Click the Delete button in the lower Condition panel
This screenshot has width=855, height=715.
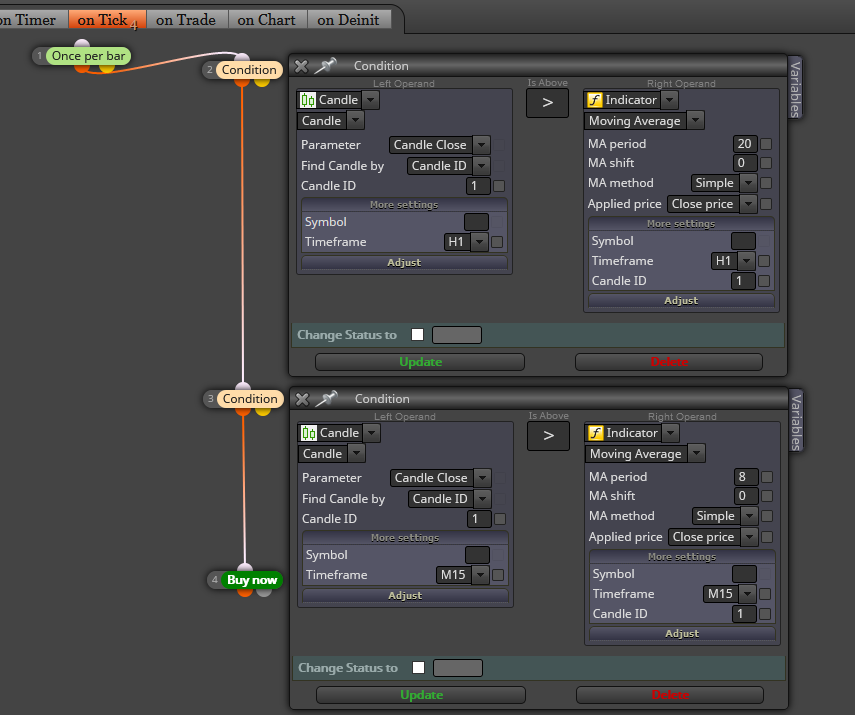(x=670, y=695)
